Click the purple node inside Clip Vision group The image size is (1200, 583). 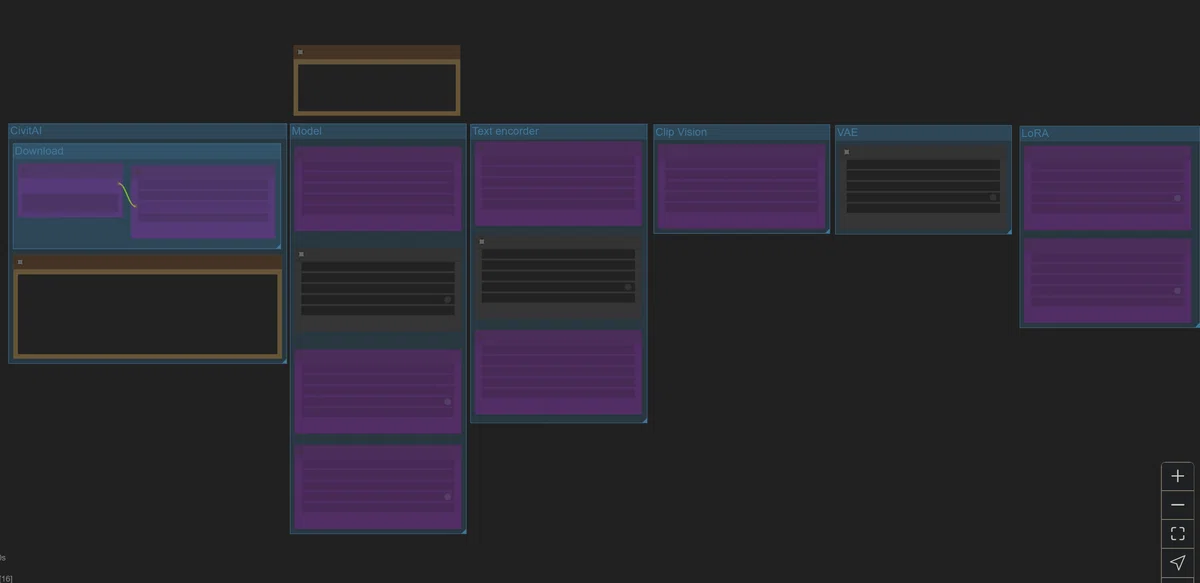[742, 186]
